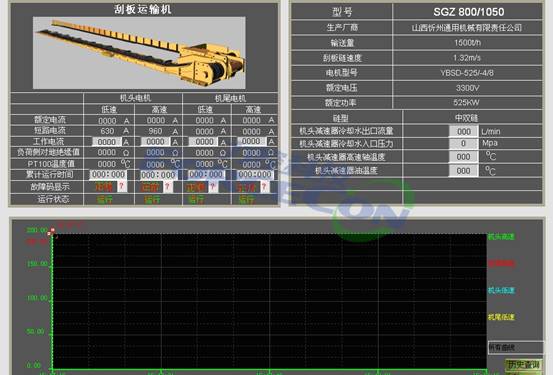The width and height of the screenshot is (553, 375).
Task: Select tail motor low-speed 累计运行时间 field
Action: [x=206, y=175]
